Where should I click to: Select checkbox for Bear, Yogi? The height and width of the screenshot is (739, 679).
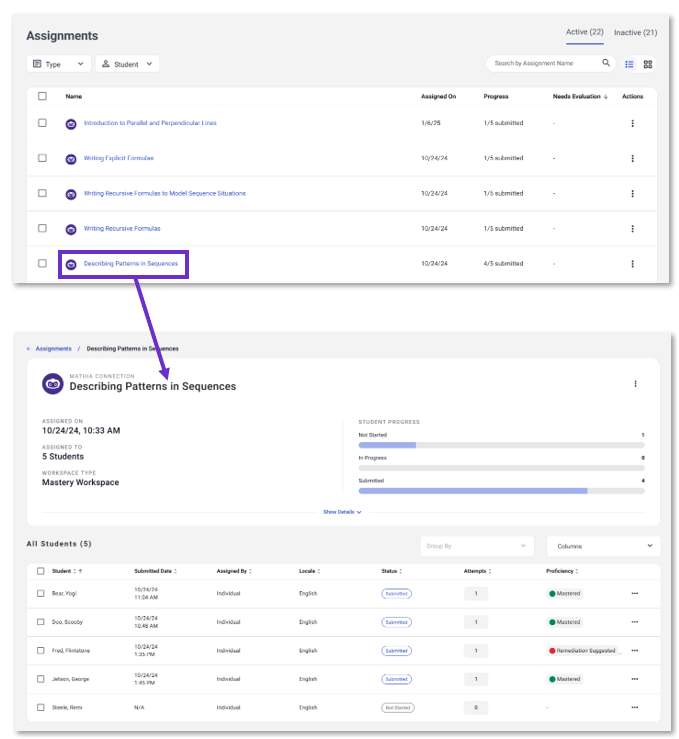[x=41, y=593]
